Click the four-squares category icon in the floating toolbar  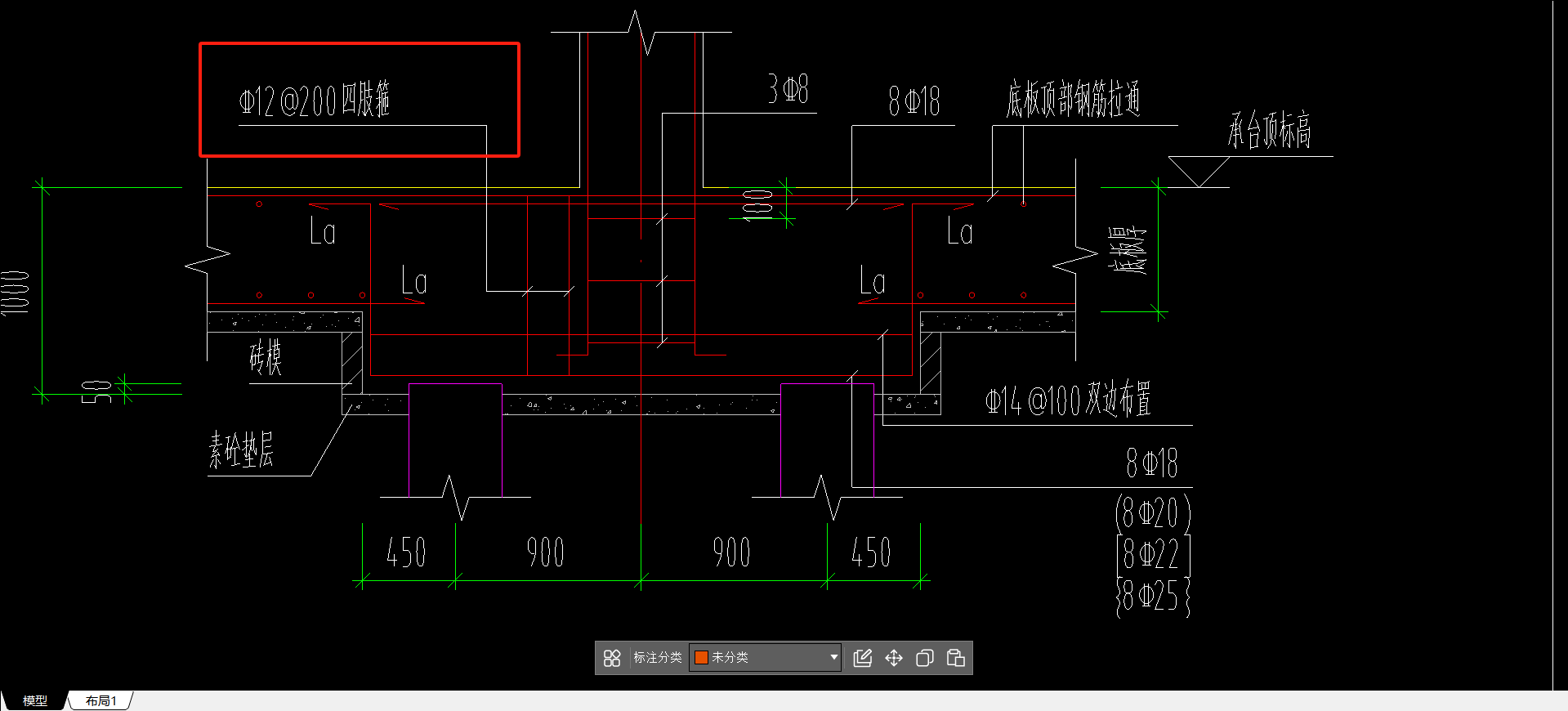click(x=612, y=658)
